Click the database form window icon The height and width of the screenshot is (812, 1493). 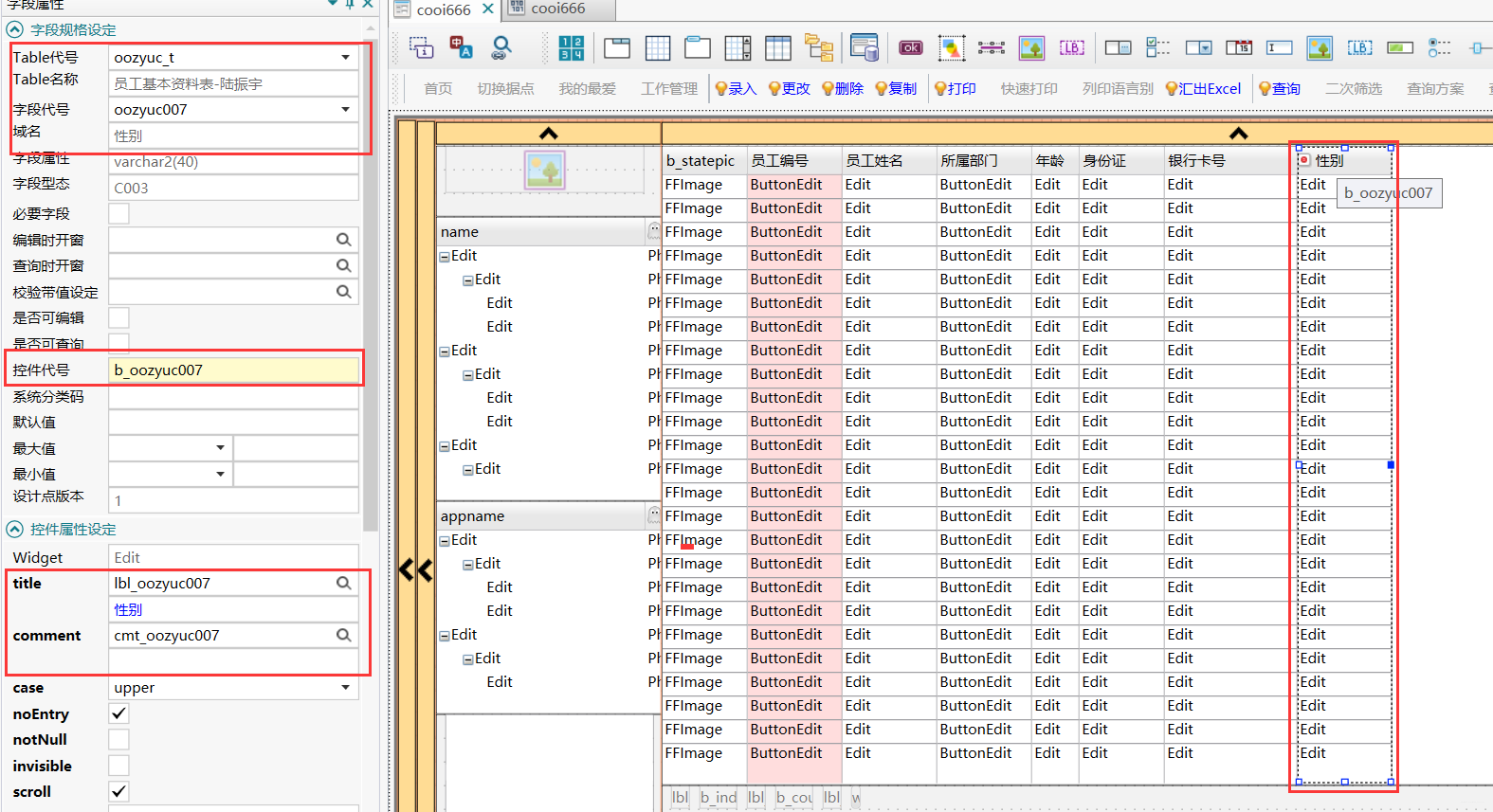(x=864, y=47)
